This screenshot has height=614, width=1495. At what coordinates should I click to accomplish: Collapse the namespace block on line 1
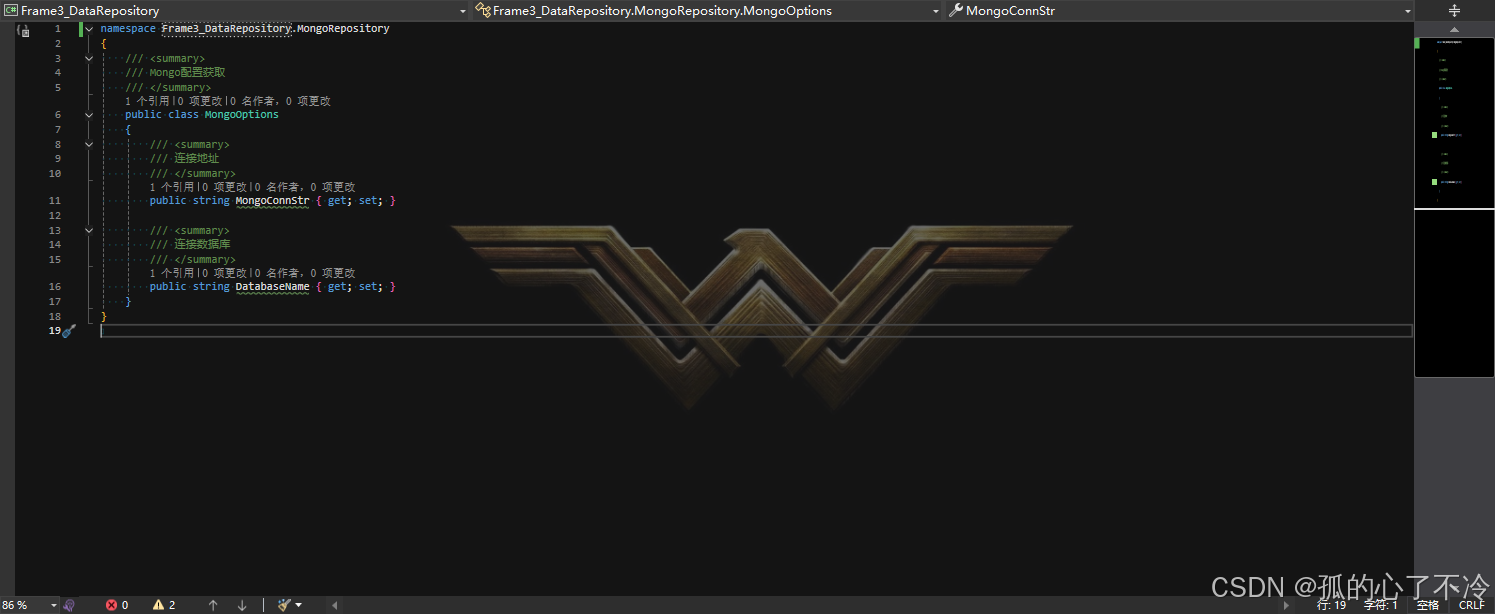[x=89, y=29]
